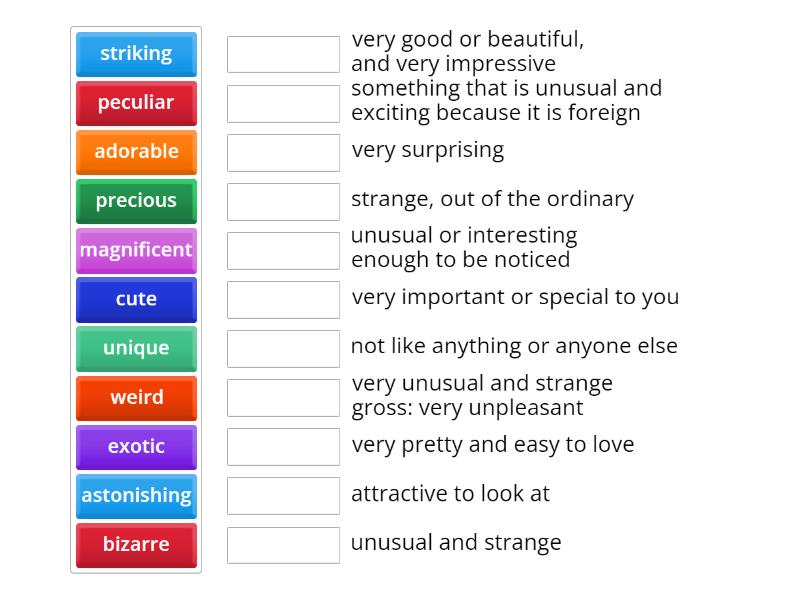This screenshot has height=600, width=800.
Task: Choose the blue 'cute' tile
Action: (136, 299)
